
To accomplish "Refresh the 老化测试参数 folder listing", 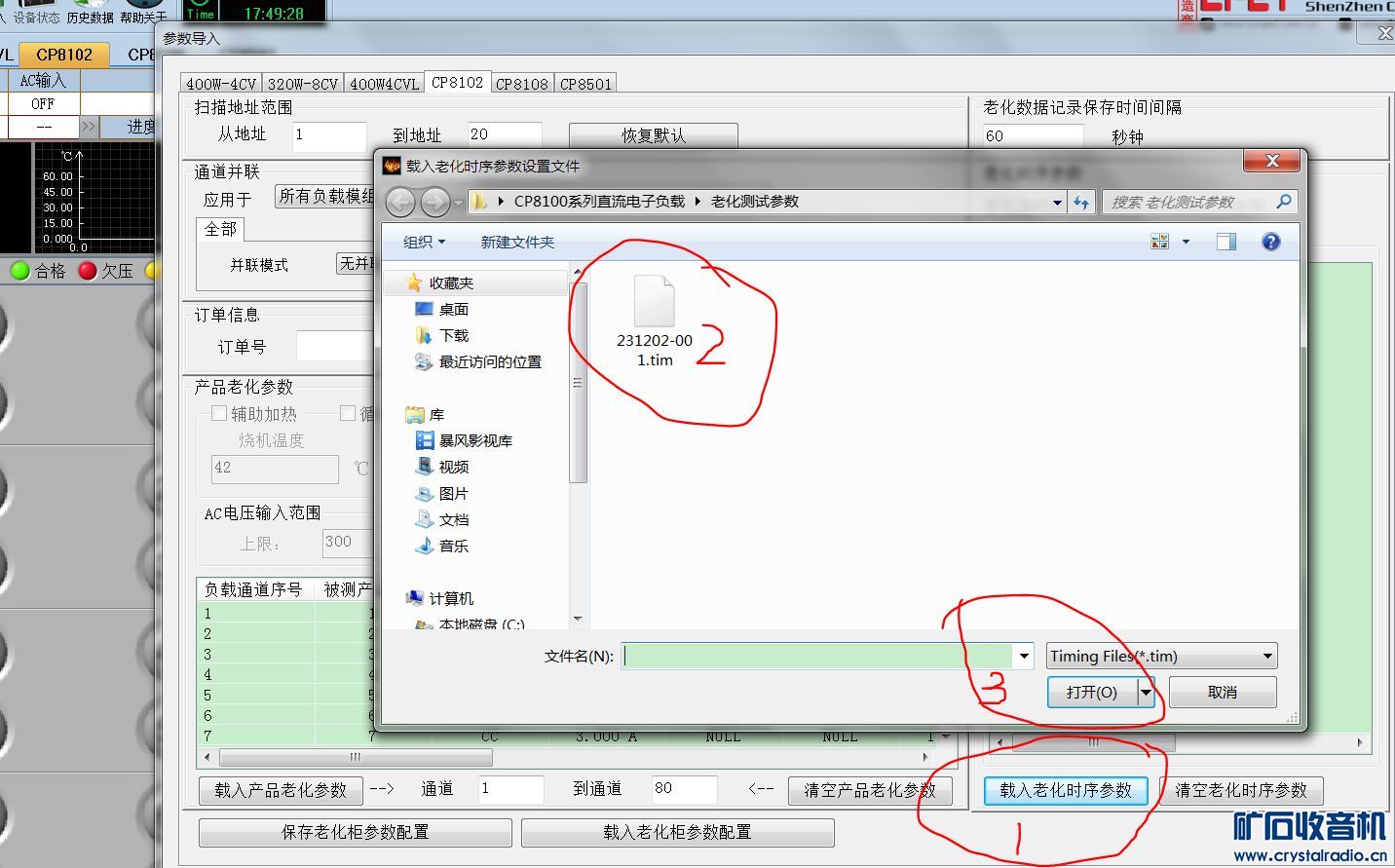I will (x=1081, y=202).
